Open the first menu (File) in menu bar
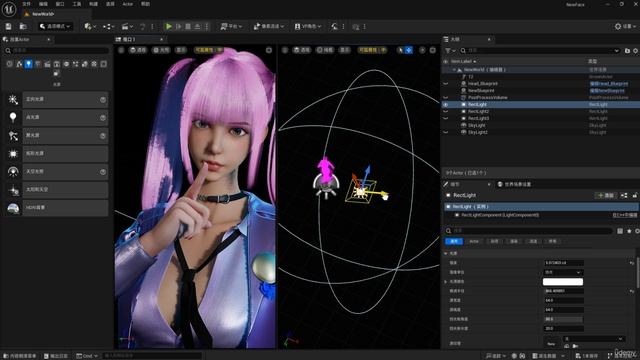This screenshot has width=640, height=360. [26, 4]
